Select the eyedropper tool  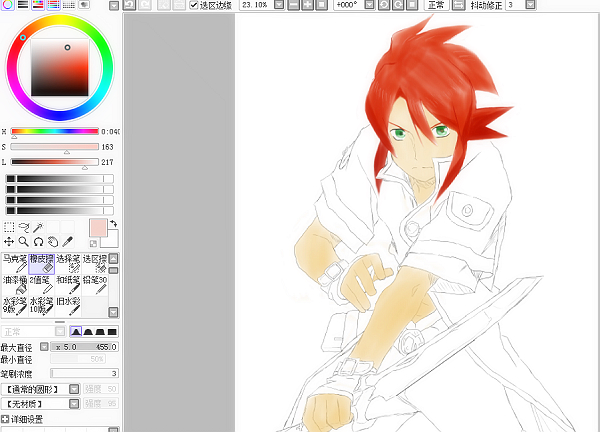click(67, 241)
